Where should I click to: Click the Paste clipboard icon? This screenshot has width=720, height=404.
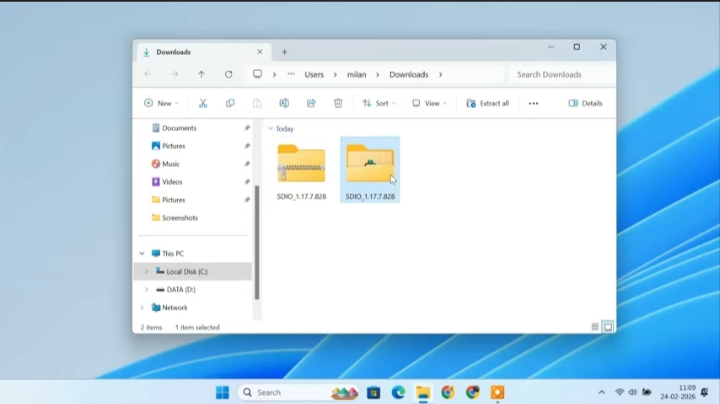click(257, 103)
